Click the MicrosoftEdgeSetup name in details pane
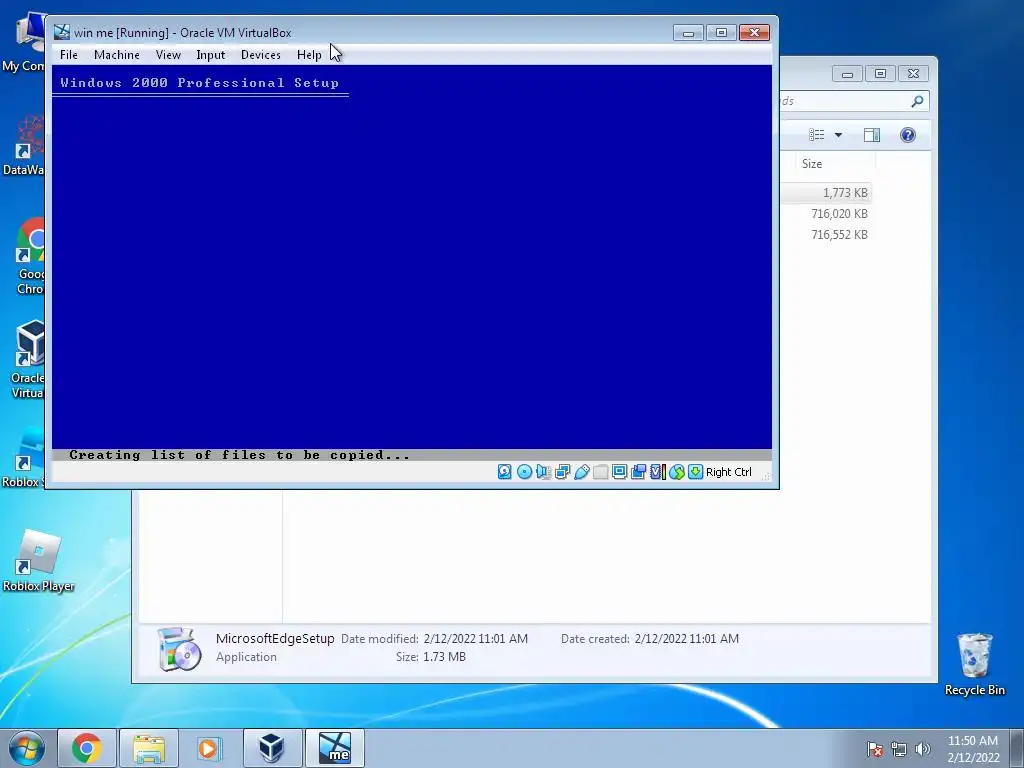This screenshot has height=768, width=1024. pos(275,639)
